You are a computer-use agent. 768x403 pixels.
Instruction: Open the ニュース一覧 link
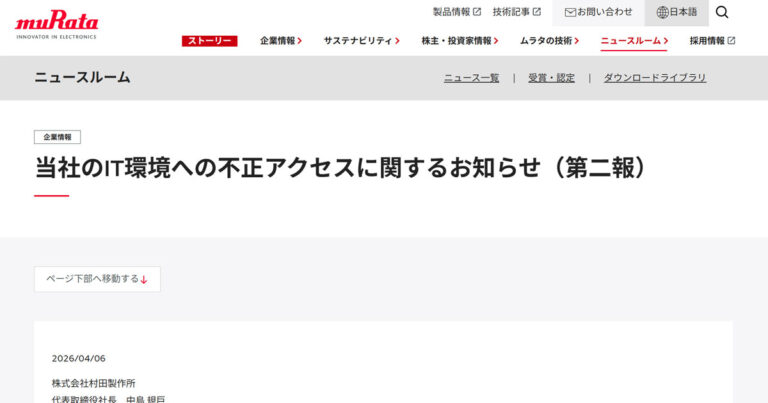click(x=471, y=78)
